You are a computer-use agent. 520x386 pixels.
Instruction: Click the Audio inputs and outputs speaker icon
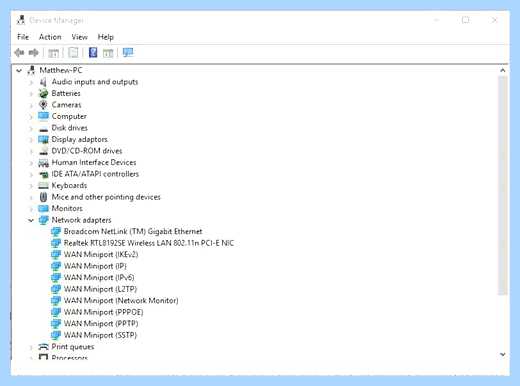(x=43, y=82)
